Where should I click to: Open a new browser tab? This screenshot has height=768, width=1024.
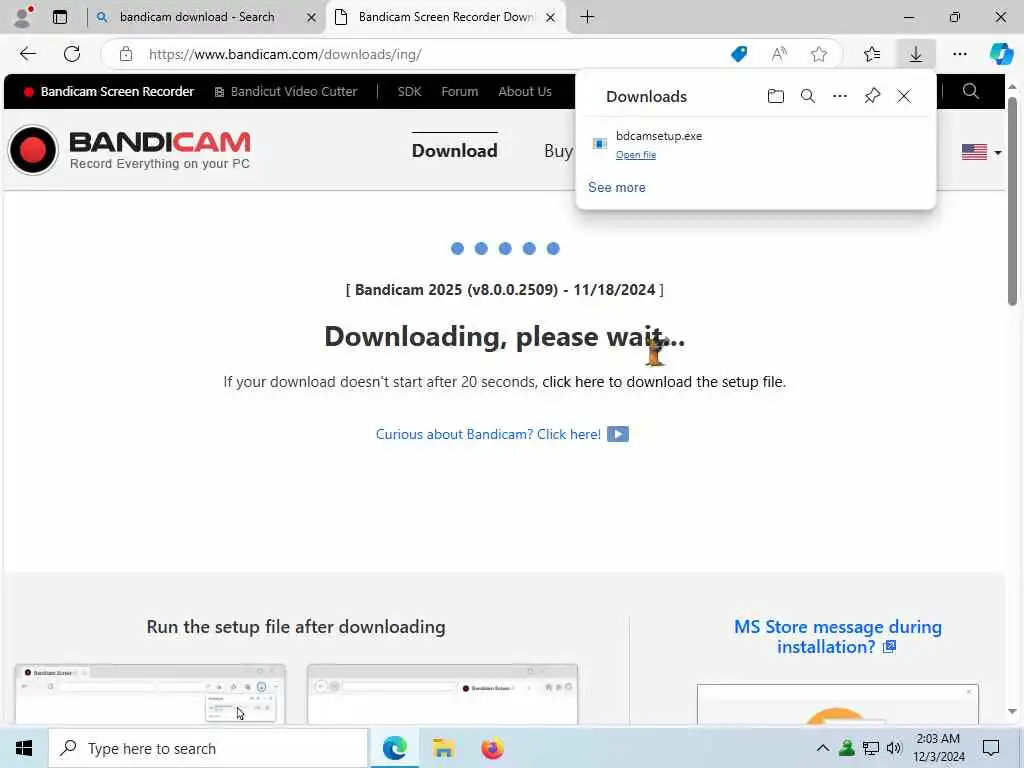pos(587,17)
